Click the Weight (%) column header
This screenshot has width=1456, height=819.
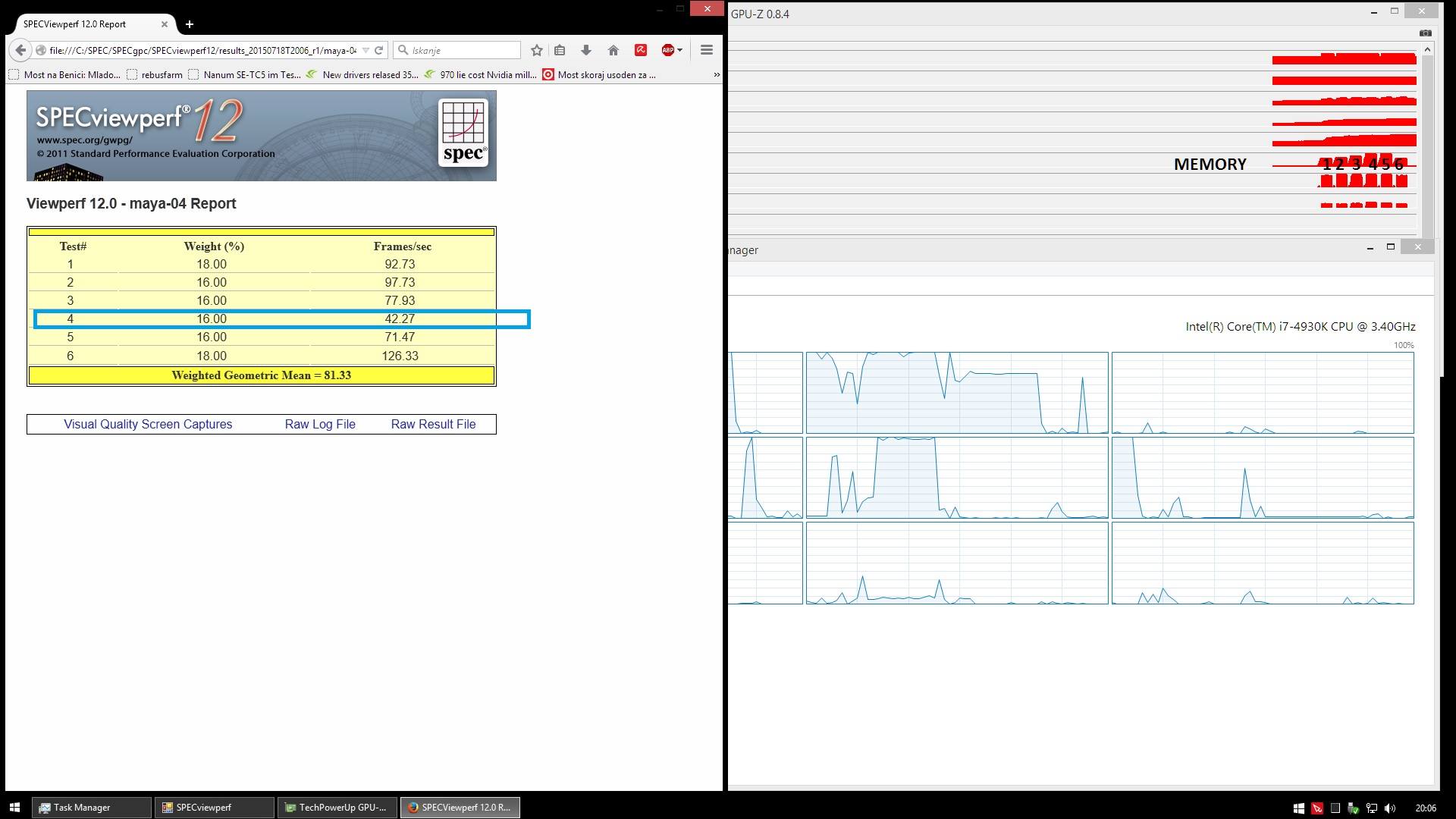[x=214, y=246]
